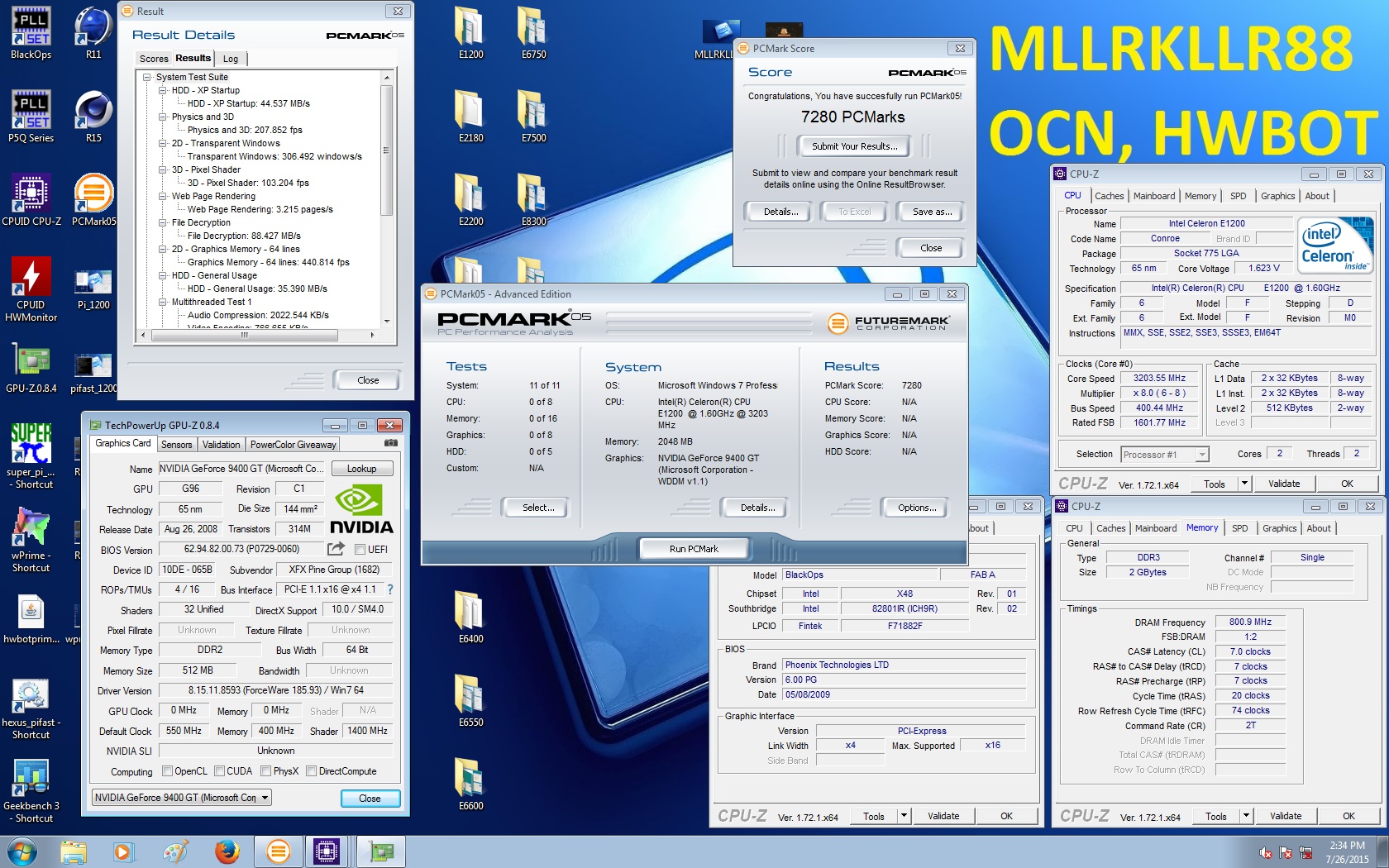Open the Validation tab in GPU-Z

[221, 445]
